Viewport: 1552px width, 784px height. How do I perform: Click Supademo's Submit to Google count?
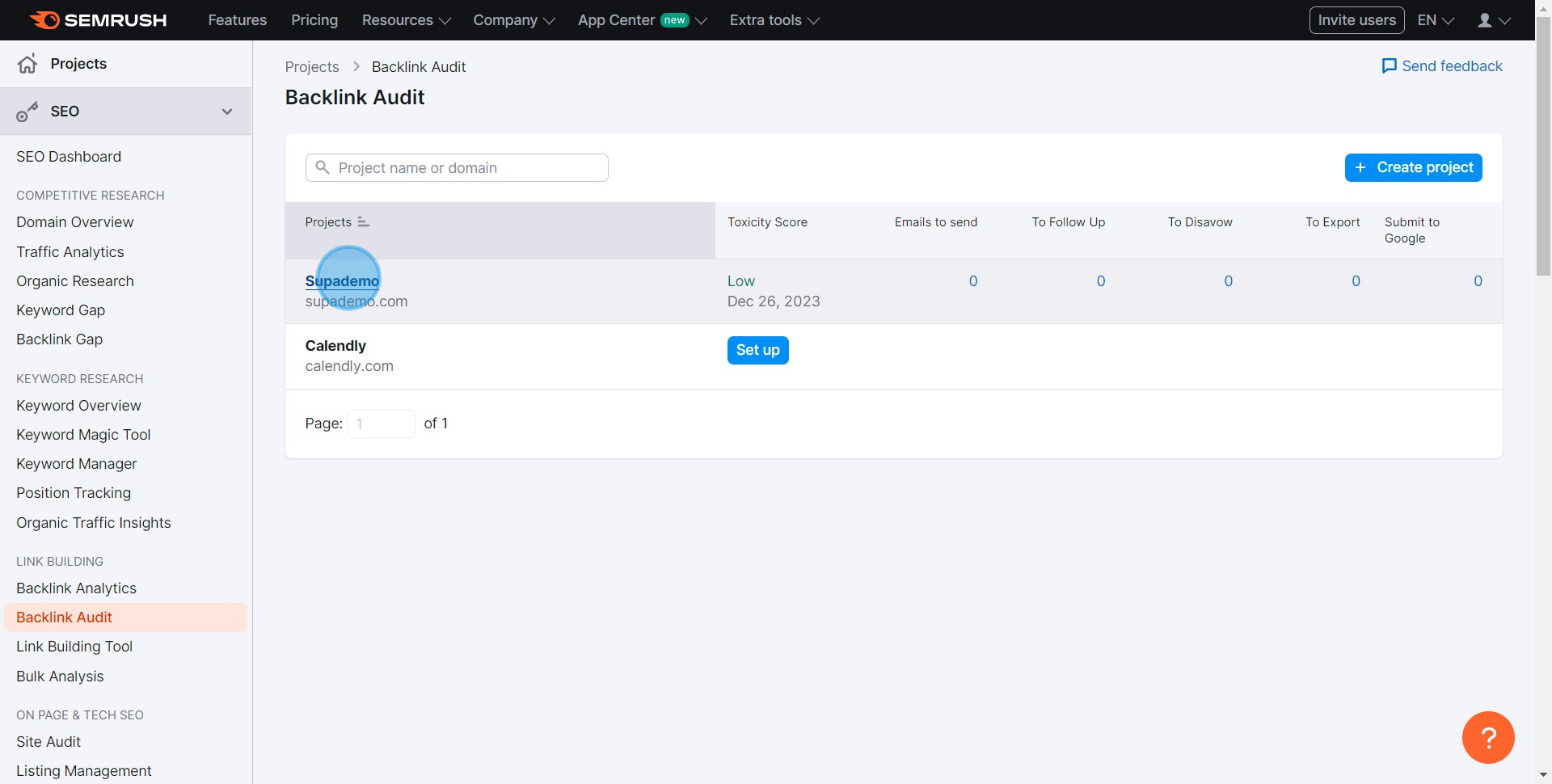1478,281
